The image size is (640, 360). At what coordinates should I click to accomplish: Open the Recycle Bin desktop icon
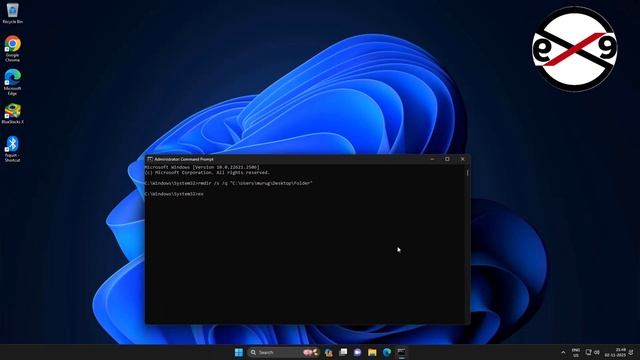(12, 13)
